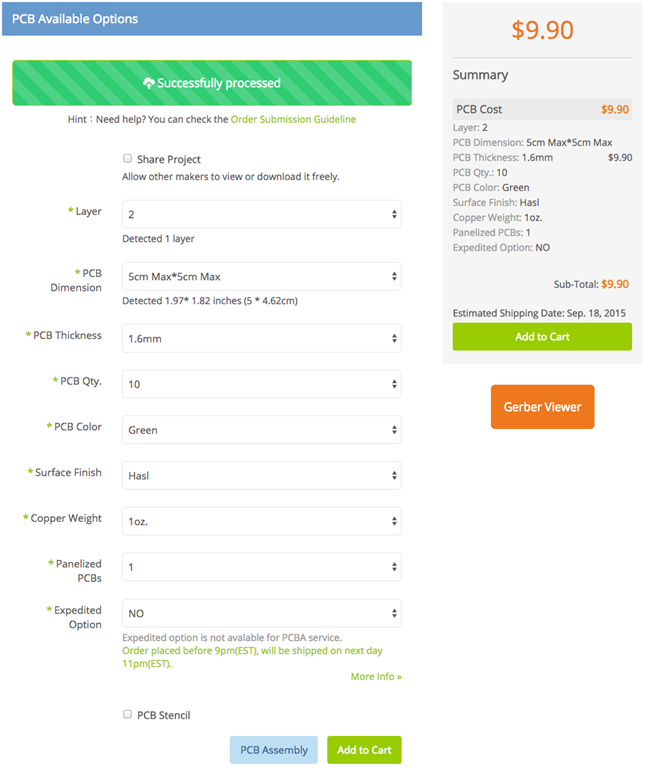Click the PCB Available Options header

[212, 19]
